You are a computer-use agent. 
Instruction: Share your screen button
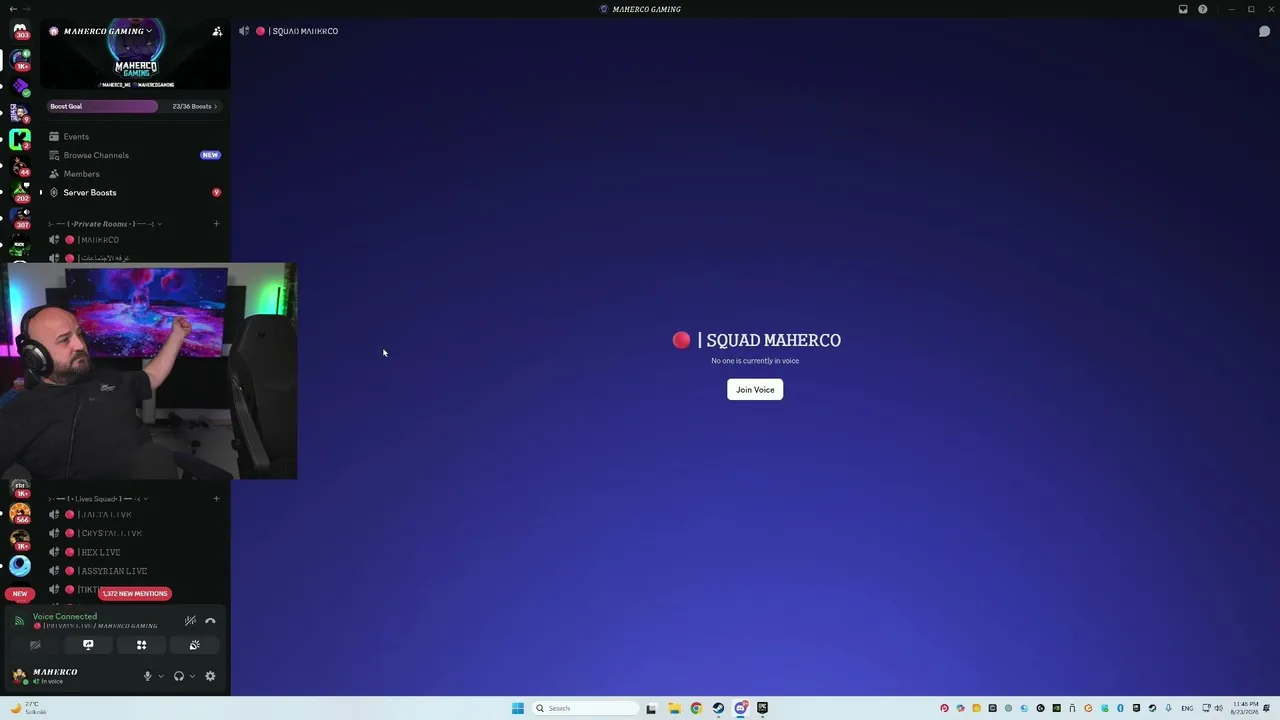[88, 645]
